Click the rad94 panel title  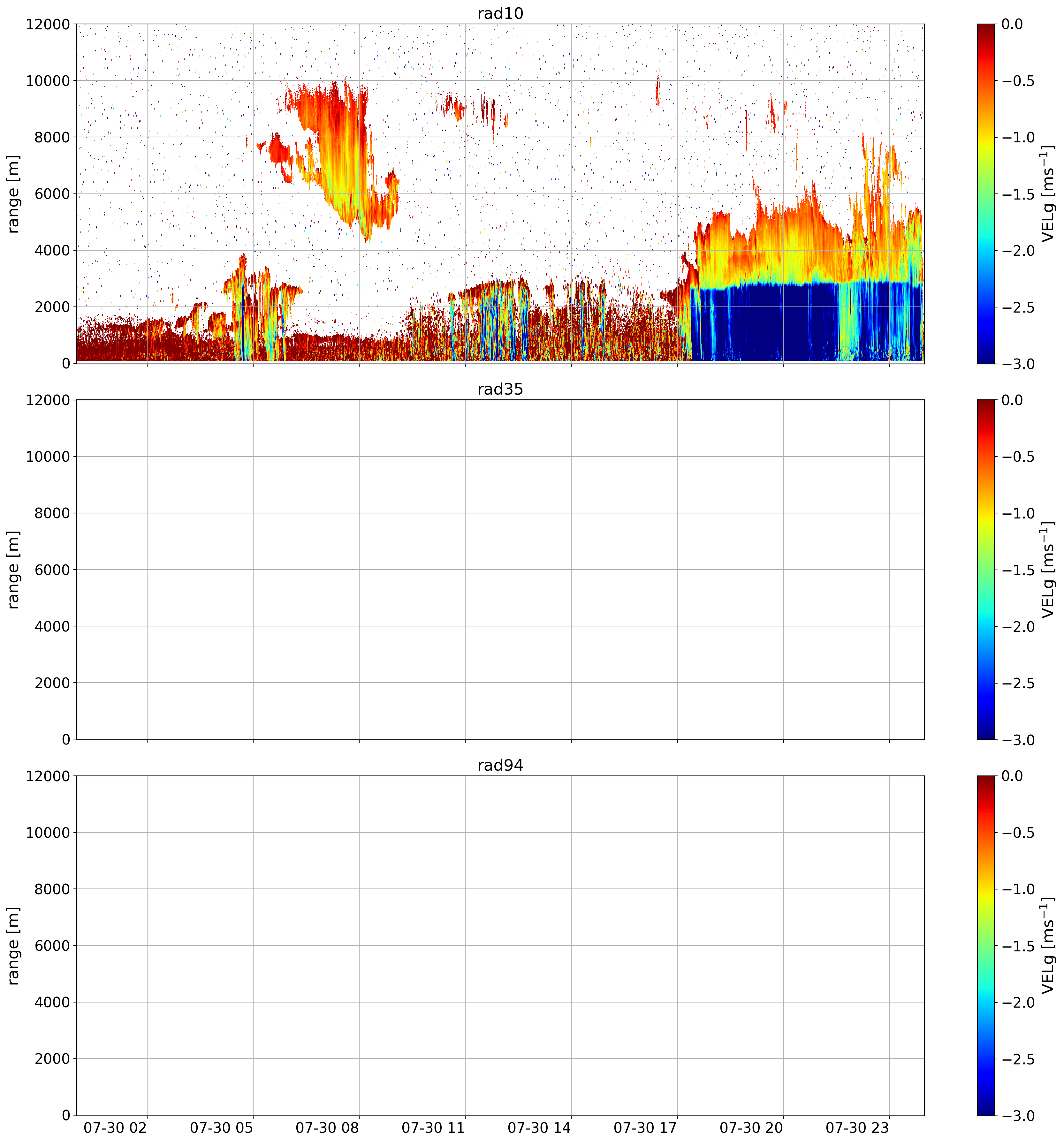tap(500, 765)
